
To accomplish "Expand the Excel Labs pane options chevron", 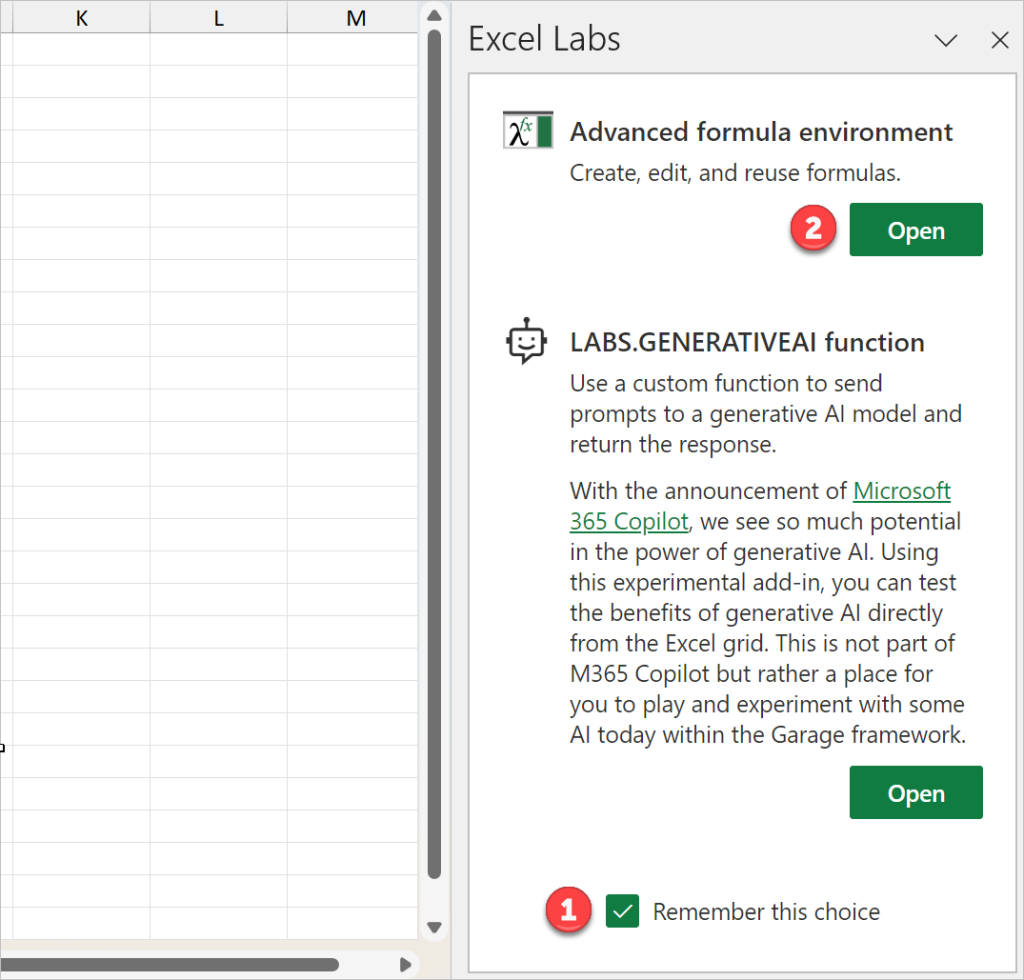I will pos(945,40).
